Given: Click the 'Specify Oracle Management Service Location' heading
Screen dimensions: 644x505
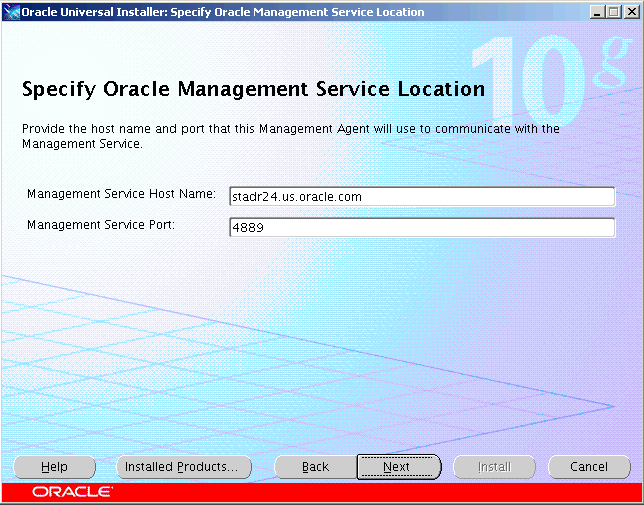Looking at the screenshot, I should pyautogui.click(x=253, y=89).
